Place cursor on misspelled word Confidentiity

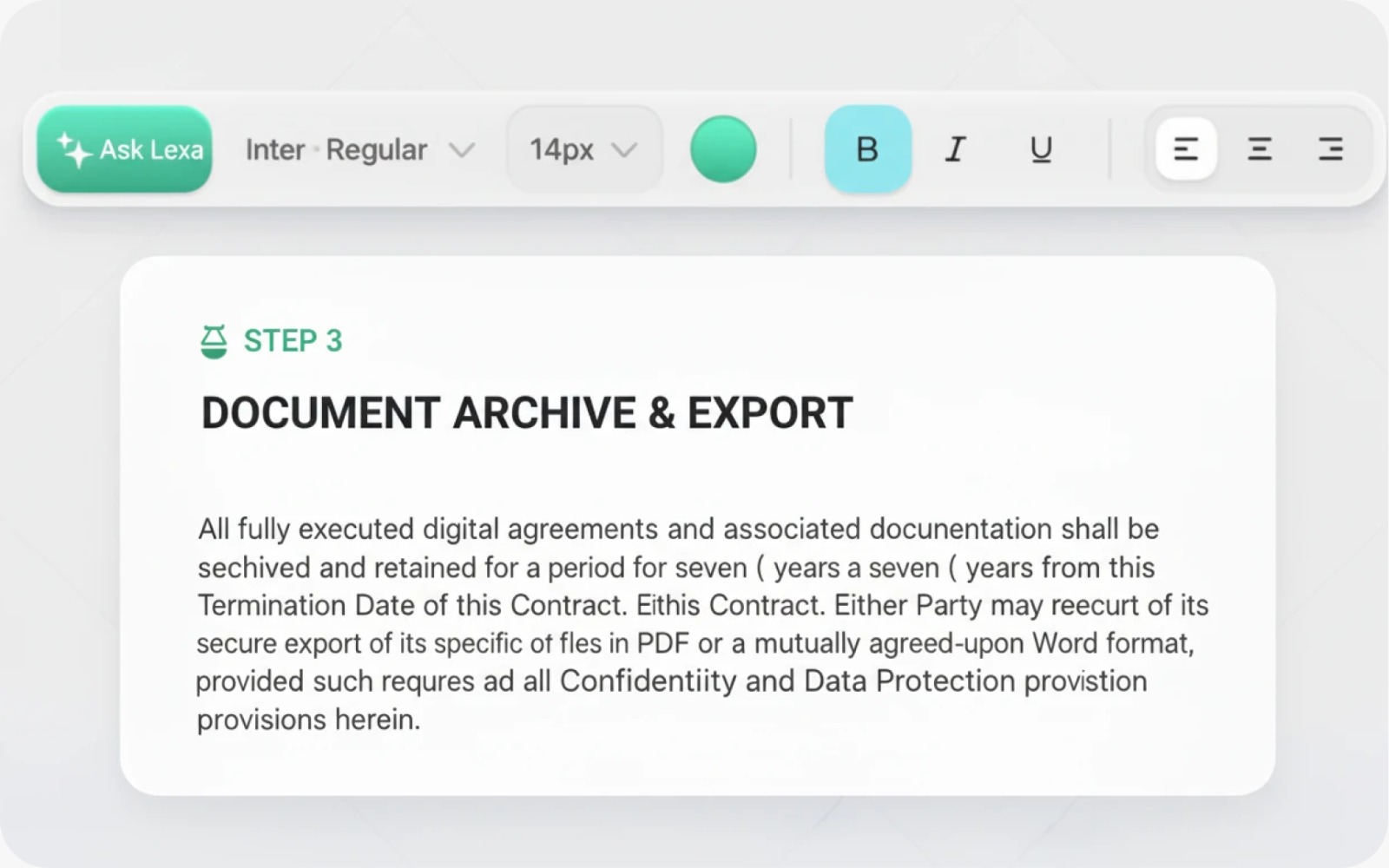[x=648, y=681]
